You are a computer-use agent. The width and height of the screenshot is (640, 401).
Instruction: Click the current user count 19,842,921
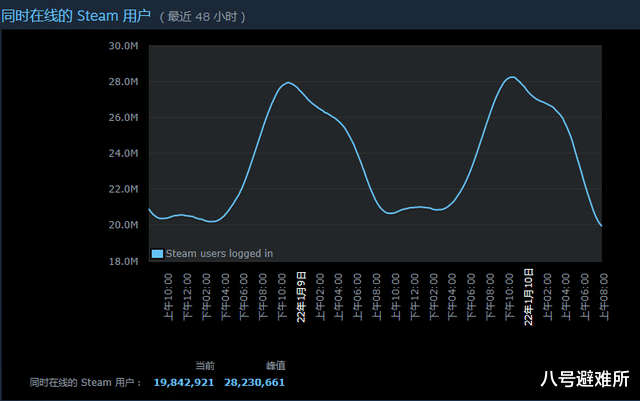[184, 382]
